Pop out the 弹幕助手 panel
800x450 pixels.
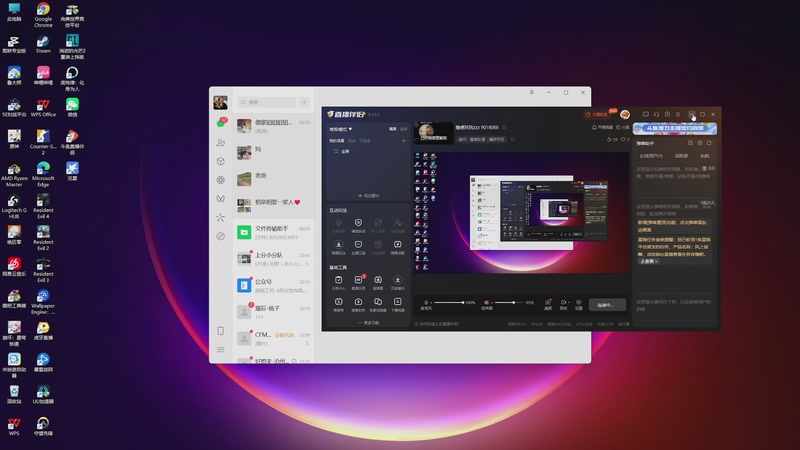709,143
